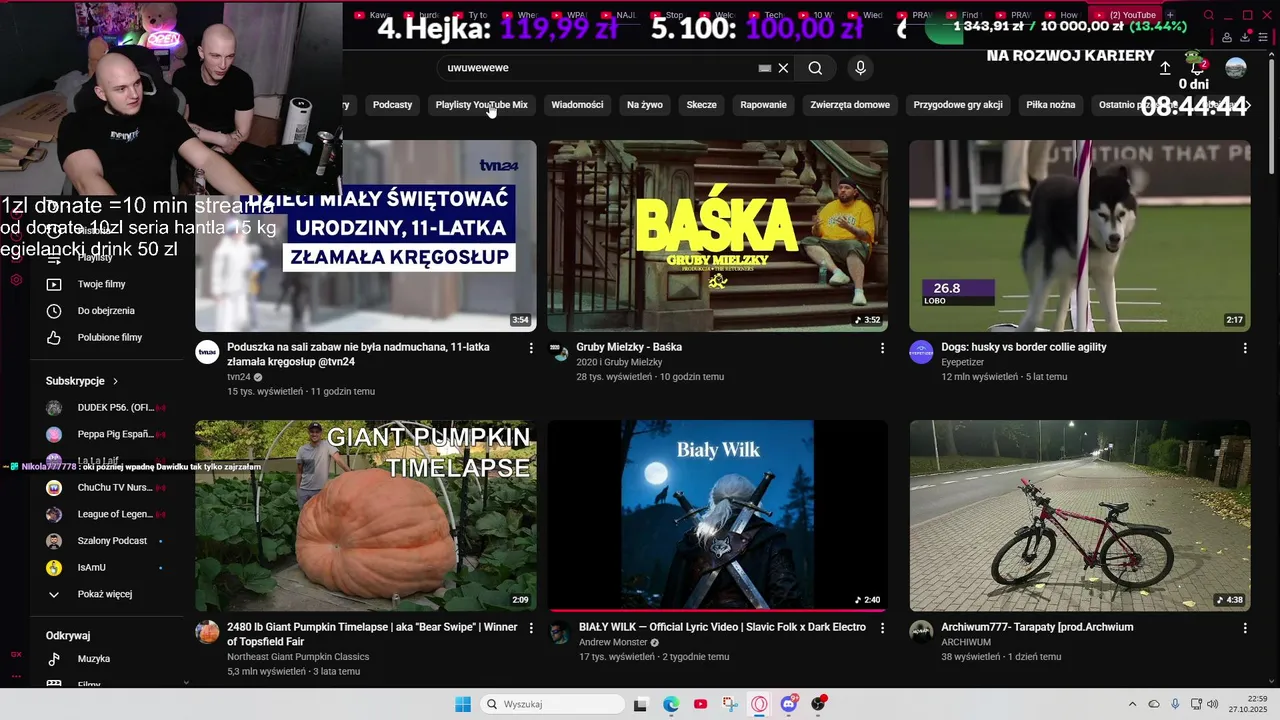The height and width of the screenshot is (720, 1280).
Task: Click Dogs: husky vs border collie title
Action: [1024, 347]
